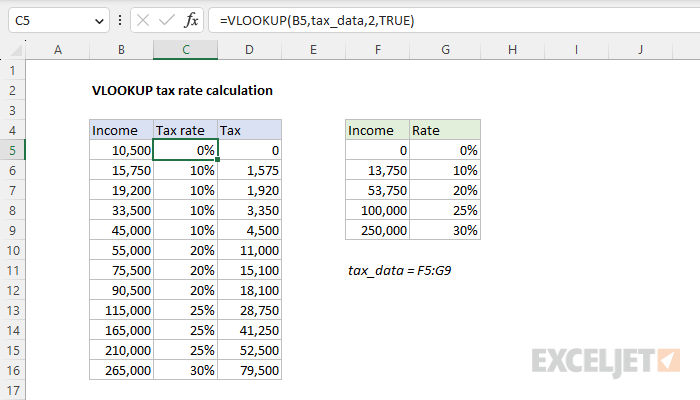
Task: Click the tax cell 52,500
Action: 250,350
